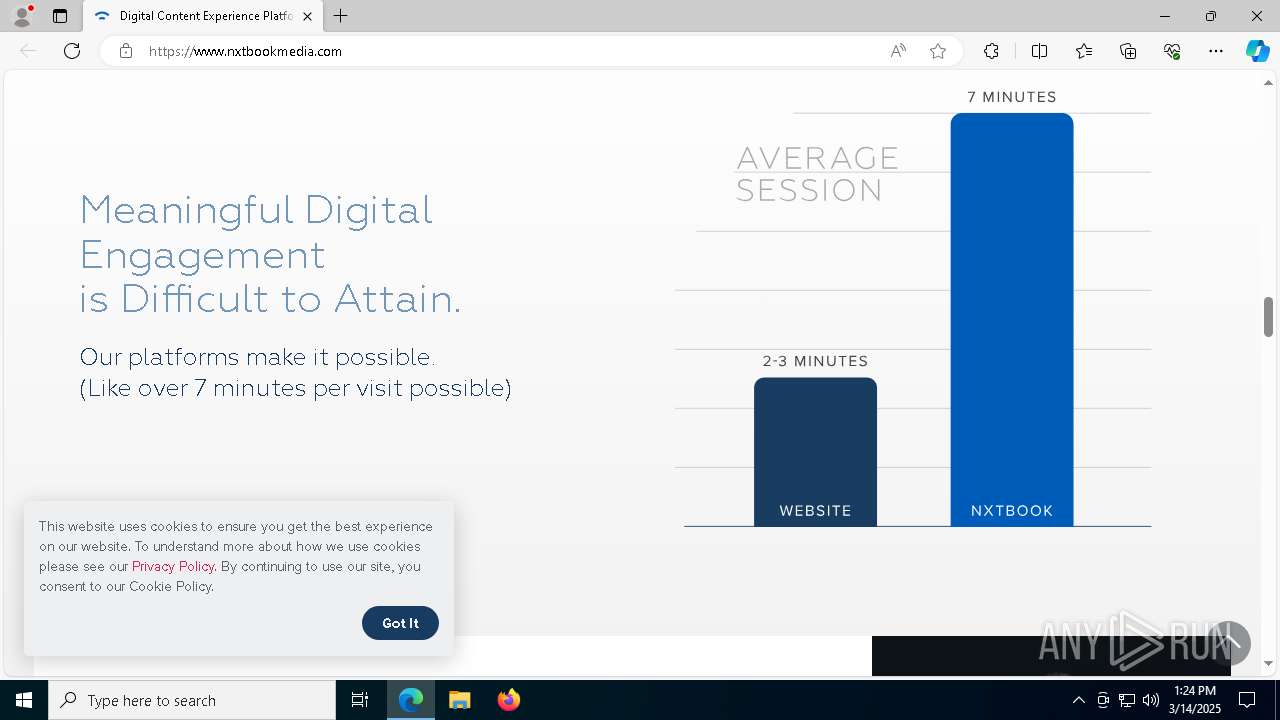The image size is (1280, 720).
Task: Close the Edge browser window
Action: 1257,16
